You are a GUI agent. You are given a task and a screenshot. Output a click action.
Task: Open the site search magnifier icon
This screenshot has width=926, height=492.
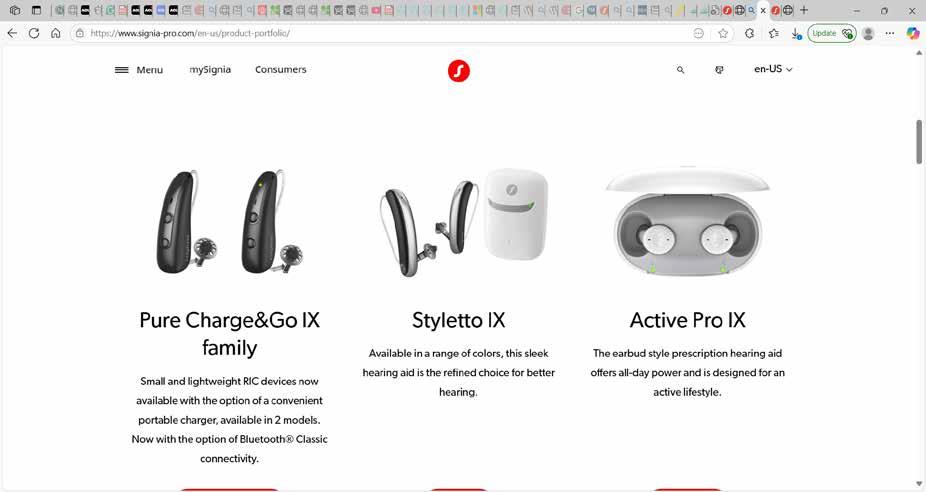(x=680, y=70)
